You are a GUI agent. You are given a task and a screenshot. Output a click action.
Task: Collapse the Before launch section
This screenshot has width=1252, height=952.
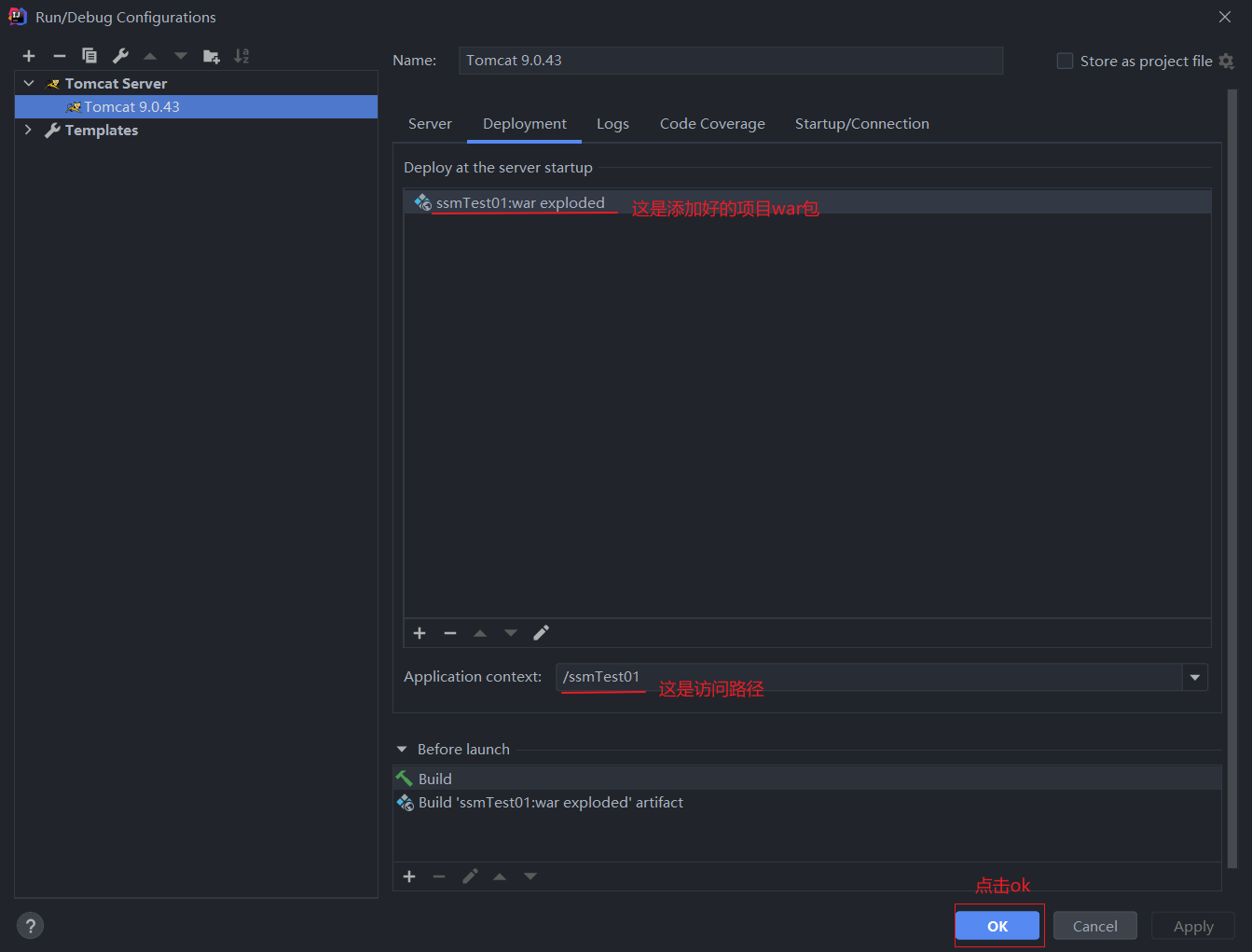[x=402, y=749]
